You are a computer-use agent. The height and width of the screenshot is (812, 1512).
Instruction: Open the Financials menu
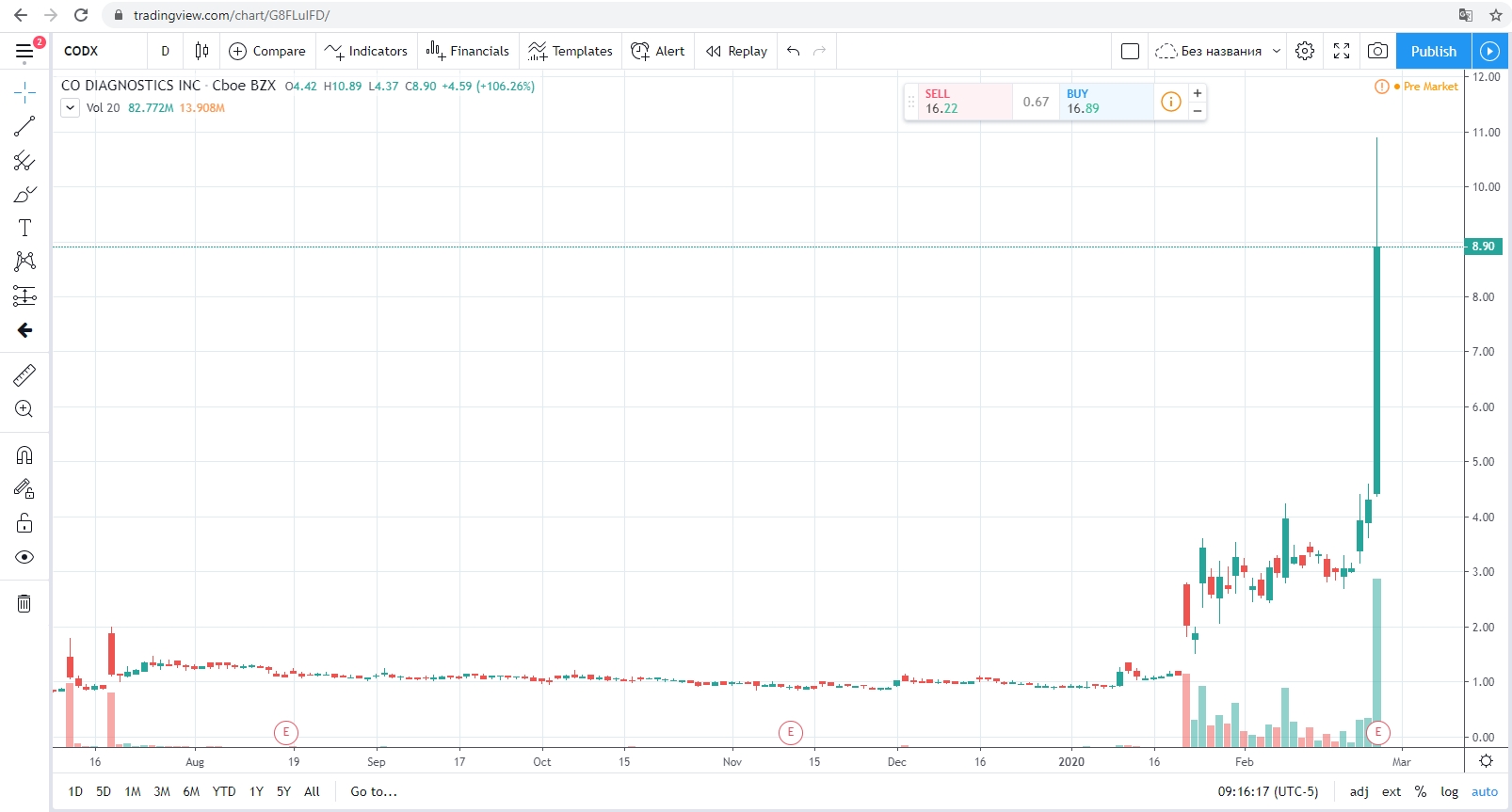pyautogui.click(x=467, y=51)
